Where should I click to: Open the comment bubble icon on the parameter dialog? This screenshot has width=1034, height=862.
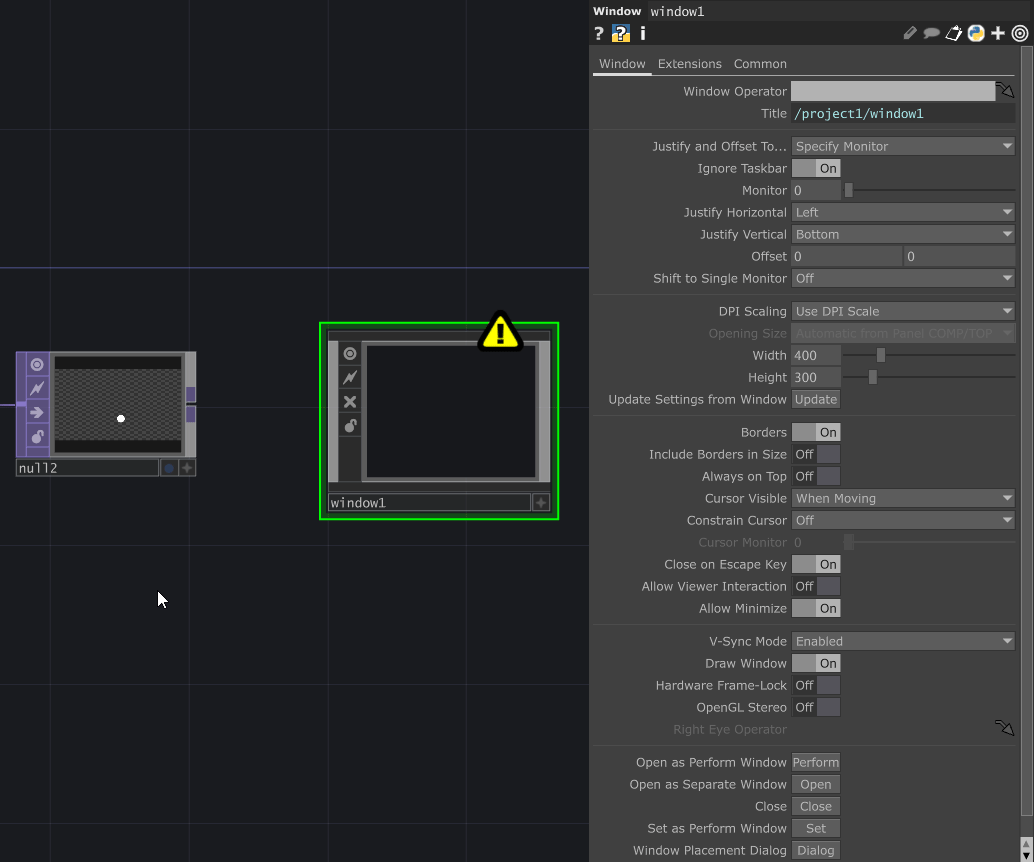tap(931, 33)
